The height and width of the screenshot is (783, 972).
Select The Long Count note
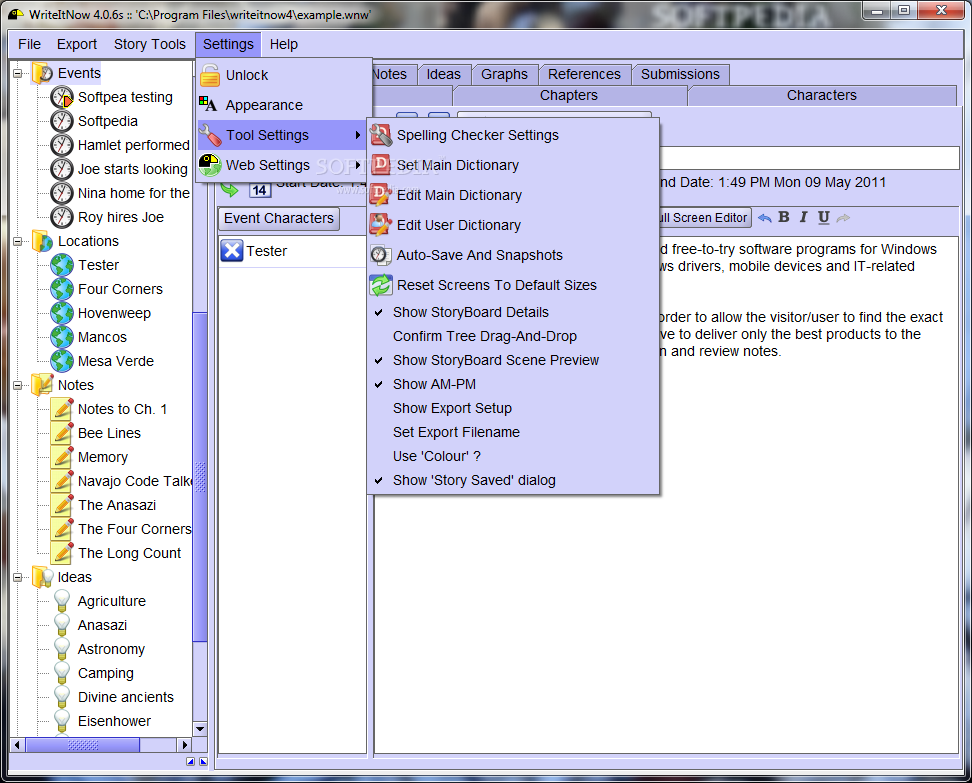point(129,553)
